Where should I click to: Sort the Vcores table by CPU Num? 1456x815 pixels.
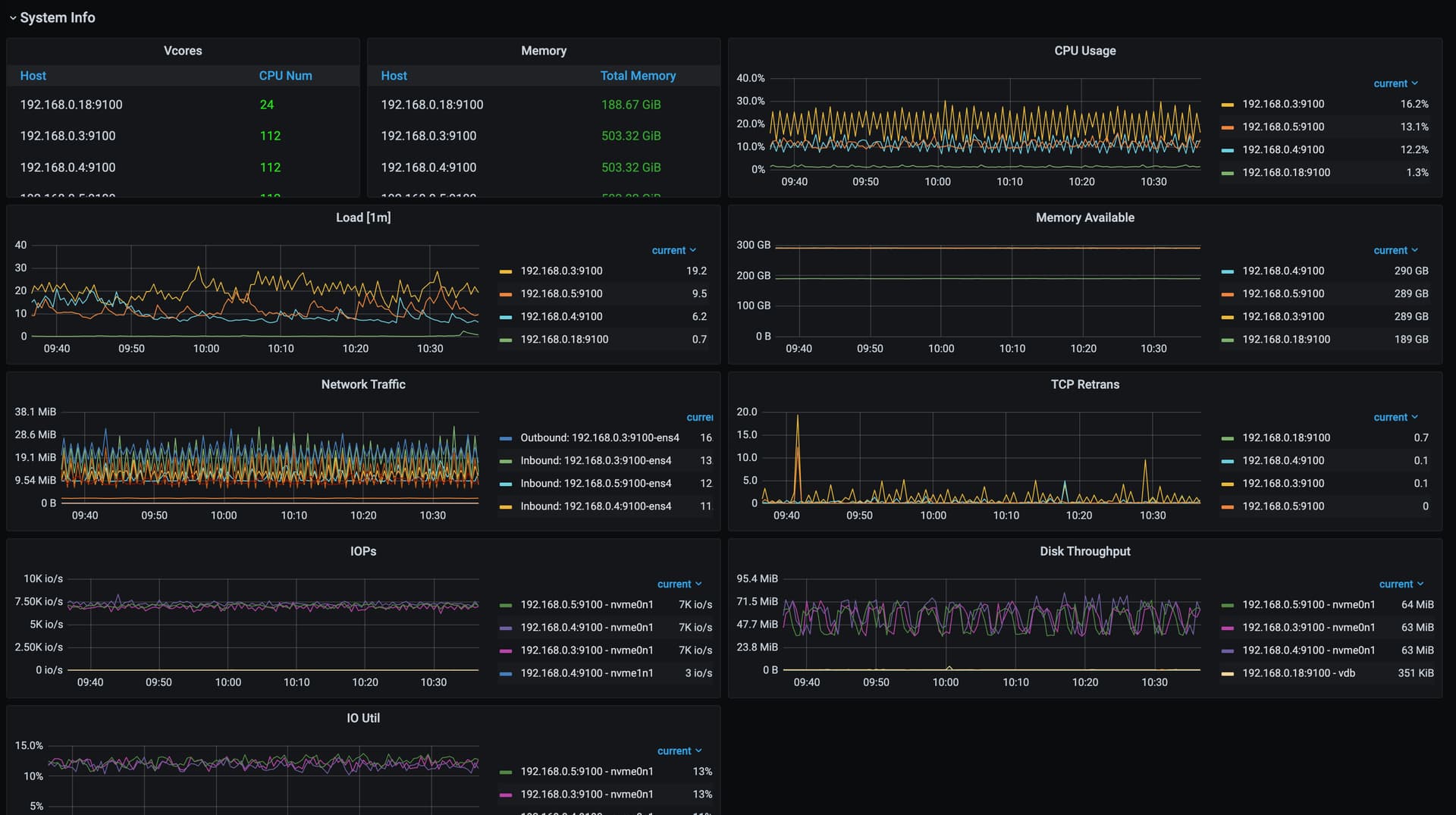point(285,76)
